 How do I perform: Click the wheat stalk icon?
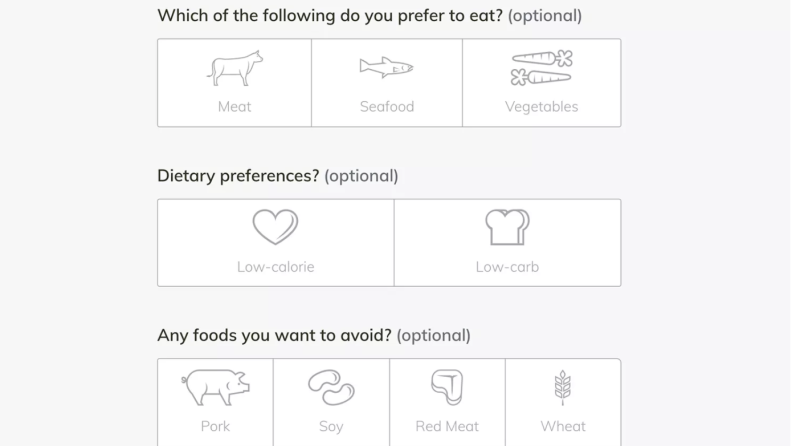point(563,387)
